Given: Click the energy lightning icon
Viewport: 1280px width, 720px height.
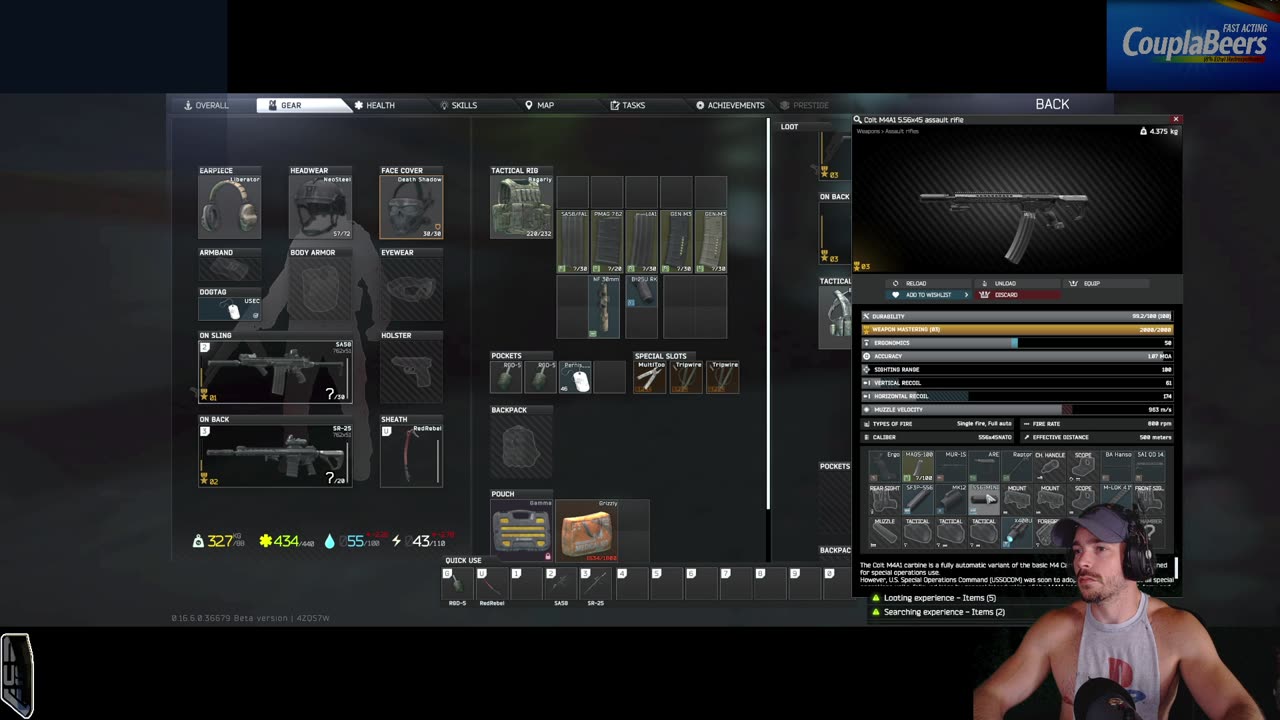Looking at the screenshot, I should coord(396,541).
